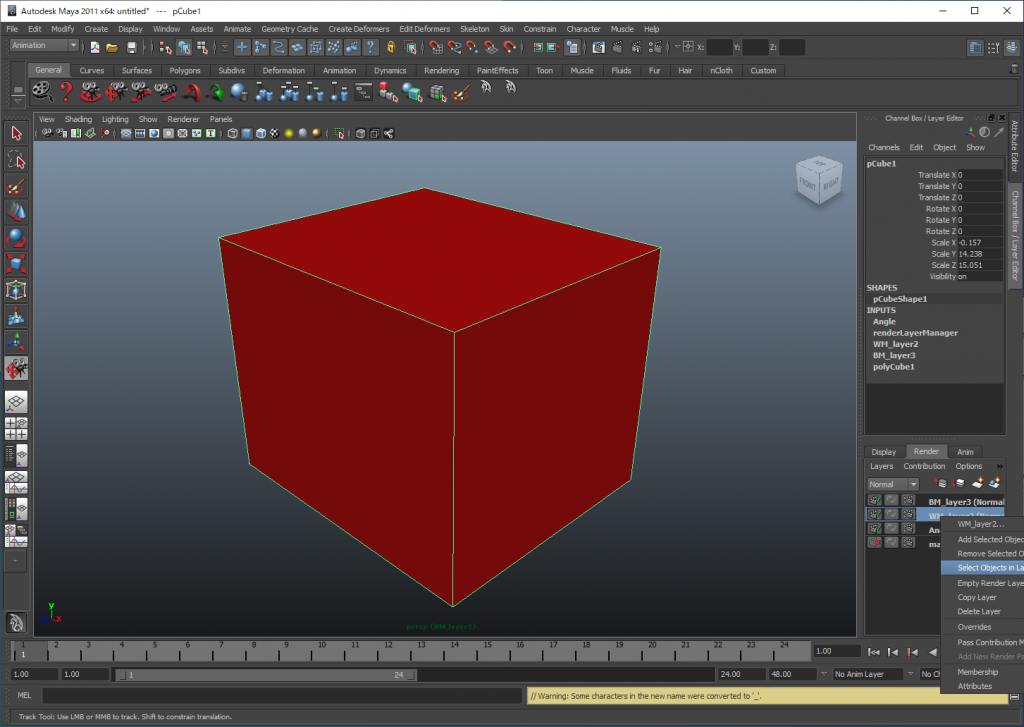Pick the Rotate tool sphere icon
This screenshot has height=727, width=1024.
coord(16,238)
